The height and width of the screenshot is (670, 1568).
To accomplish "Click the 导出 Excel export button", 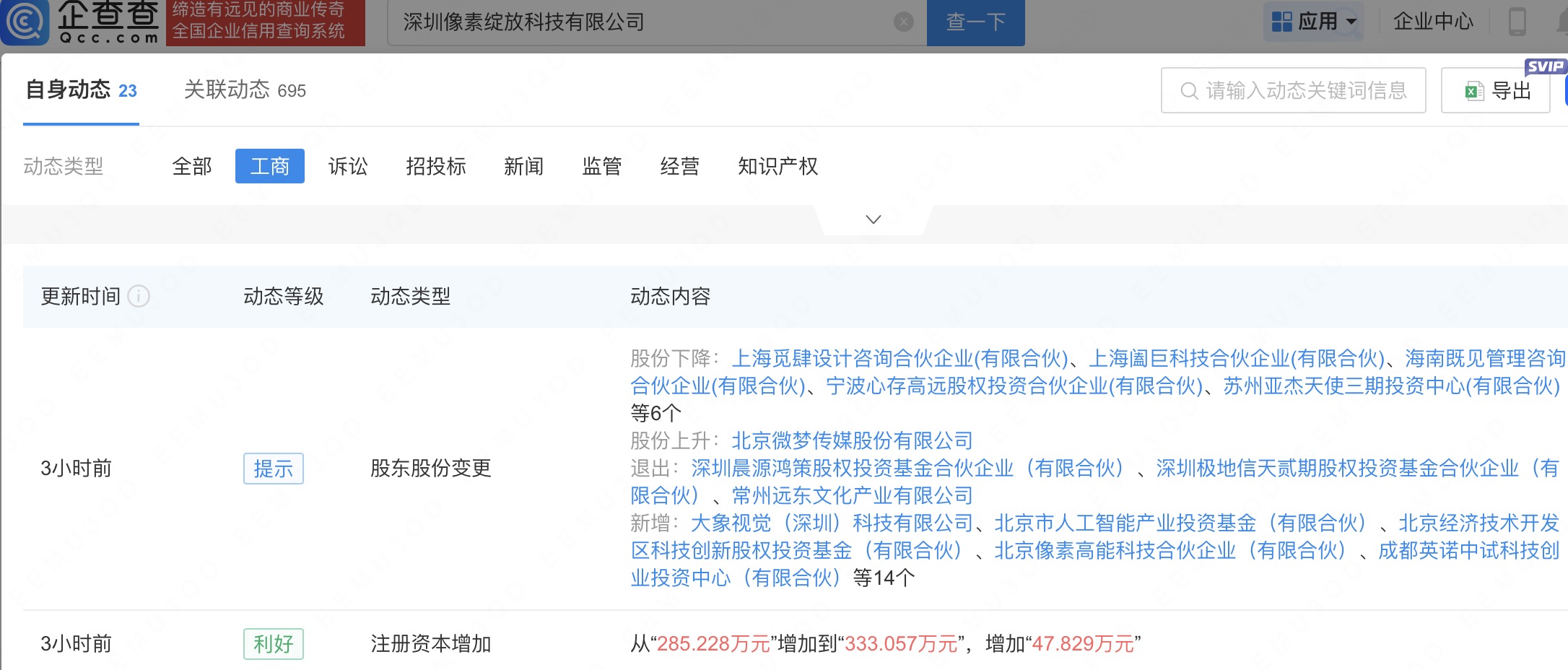I will click(1497, 91).
